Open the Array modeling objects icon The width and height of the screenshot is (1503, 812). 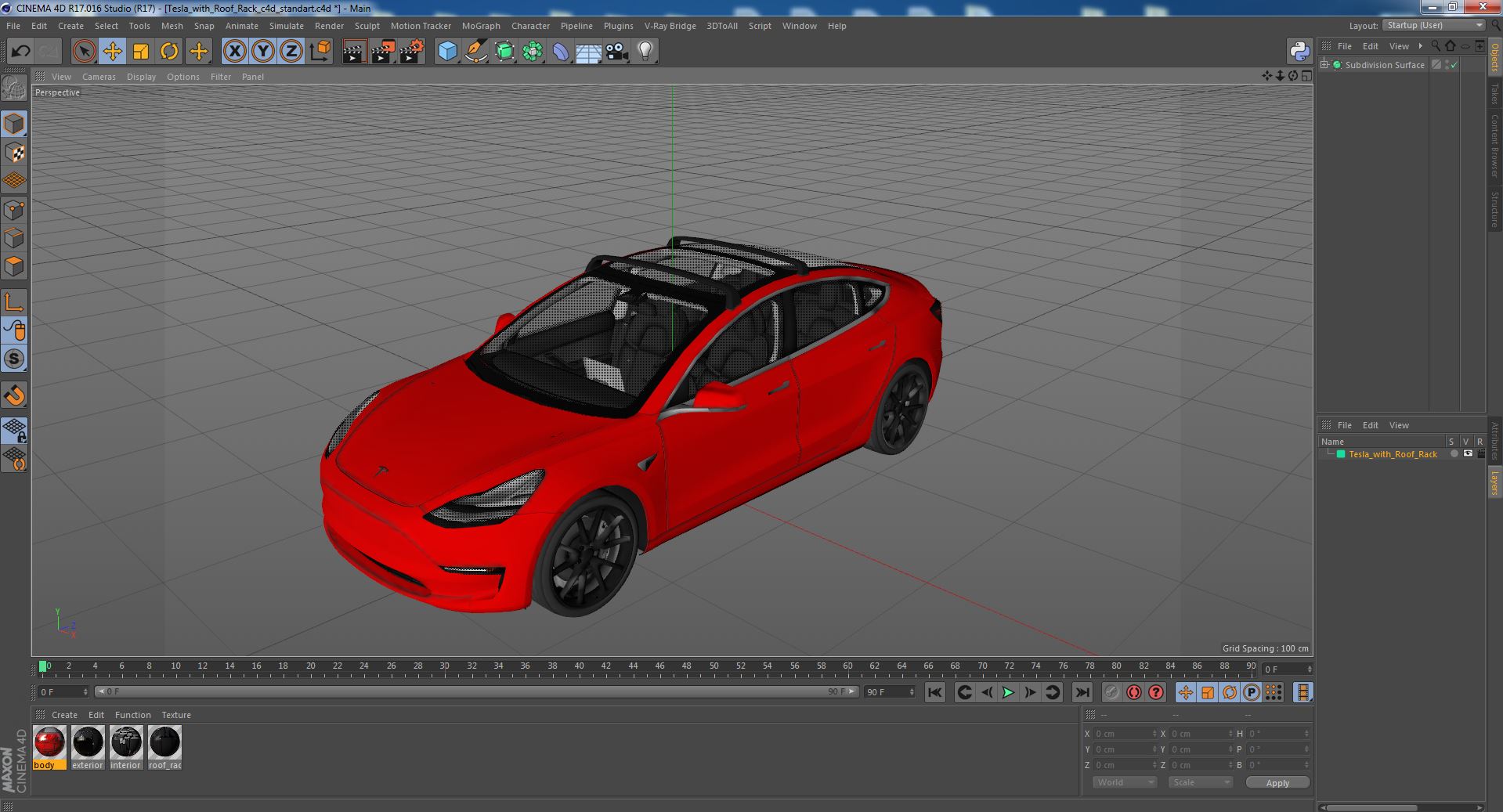pos(533,52)
